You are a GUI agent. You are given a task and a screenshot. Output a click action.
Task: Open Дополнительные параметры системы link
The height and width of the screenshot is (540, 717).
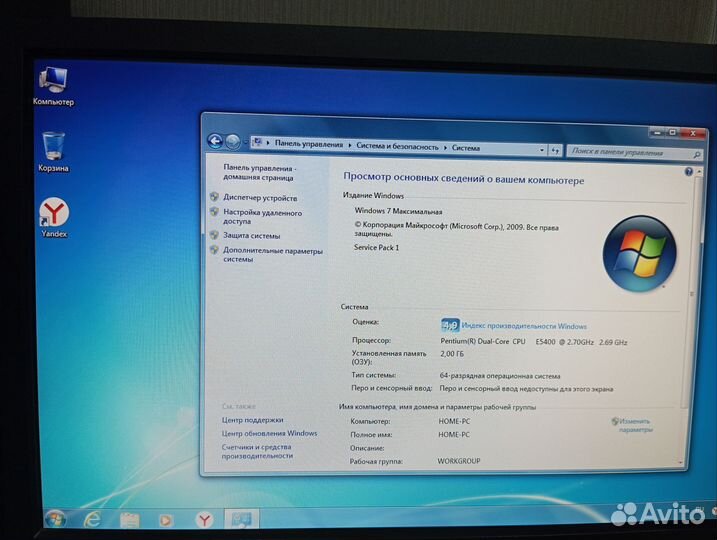[x=273, y=255]
